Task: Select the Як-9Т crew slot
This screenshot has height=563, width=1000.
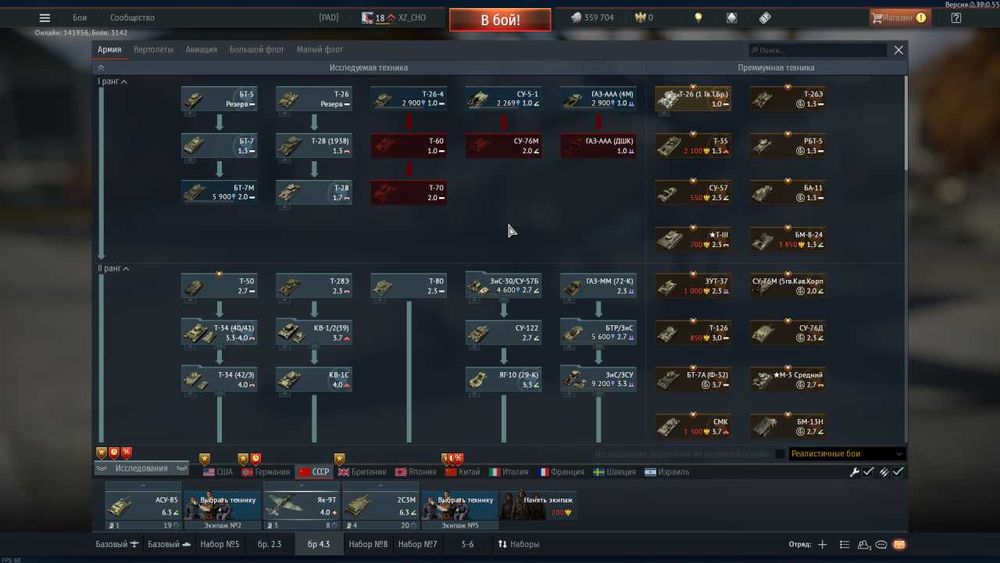Action: pyautogui.click(x=302, y=508)
